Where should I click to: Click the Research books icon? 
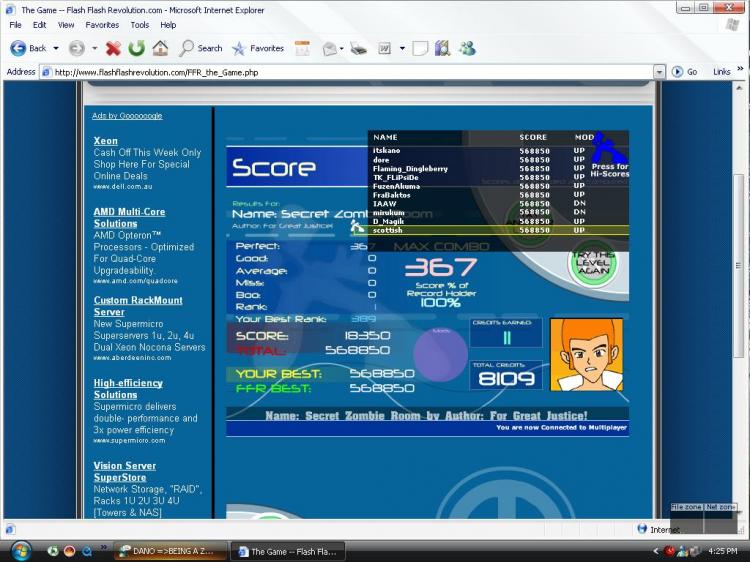pos(442,48)
